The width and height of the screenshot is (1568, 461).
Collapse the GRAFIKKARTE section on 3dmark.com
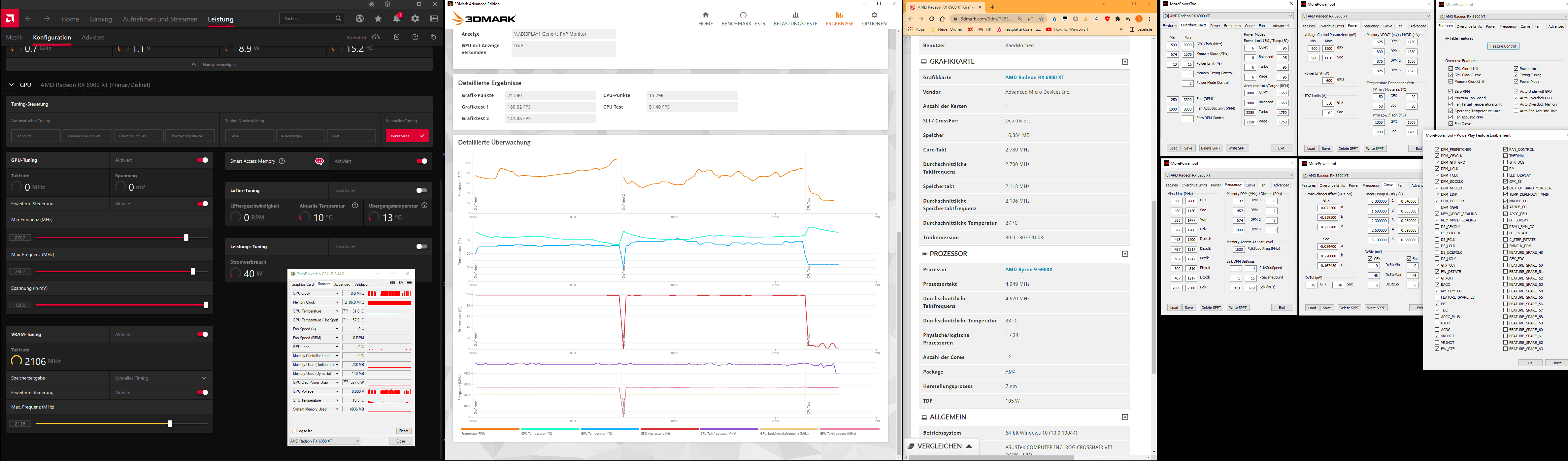(1125, 61)
